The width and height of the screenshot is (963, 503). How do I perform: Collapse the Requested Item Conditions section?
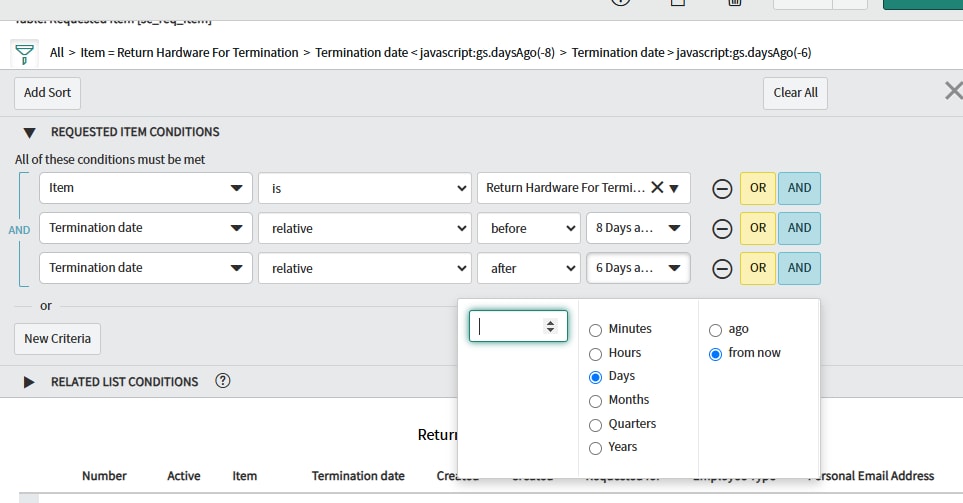(29, 132)
